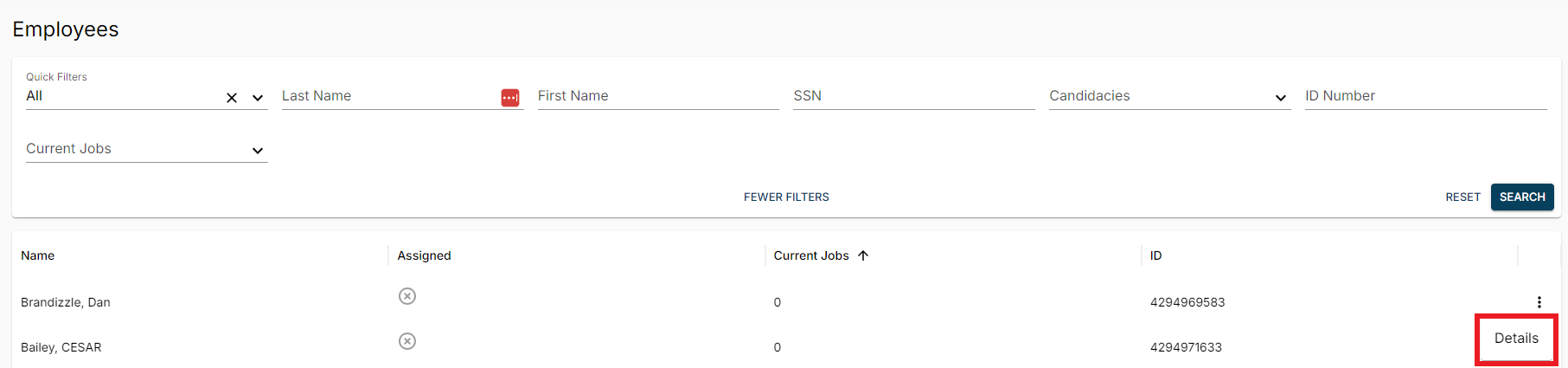This screenshot has width=1568, height=368.
Task: Open the Candidacies dropdown
Action: (x=1281, y=98)
